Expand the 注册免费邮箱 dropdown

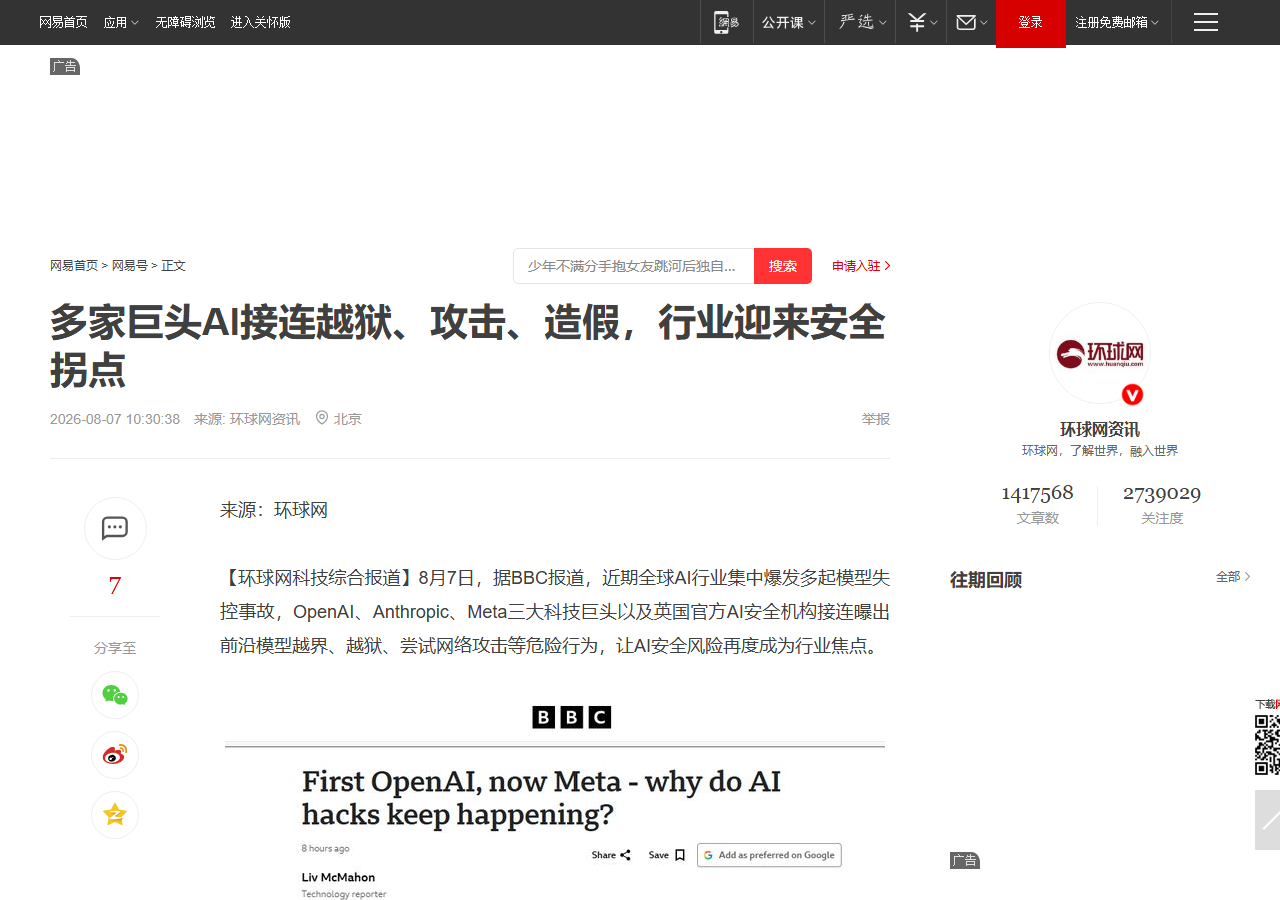1117,22
